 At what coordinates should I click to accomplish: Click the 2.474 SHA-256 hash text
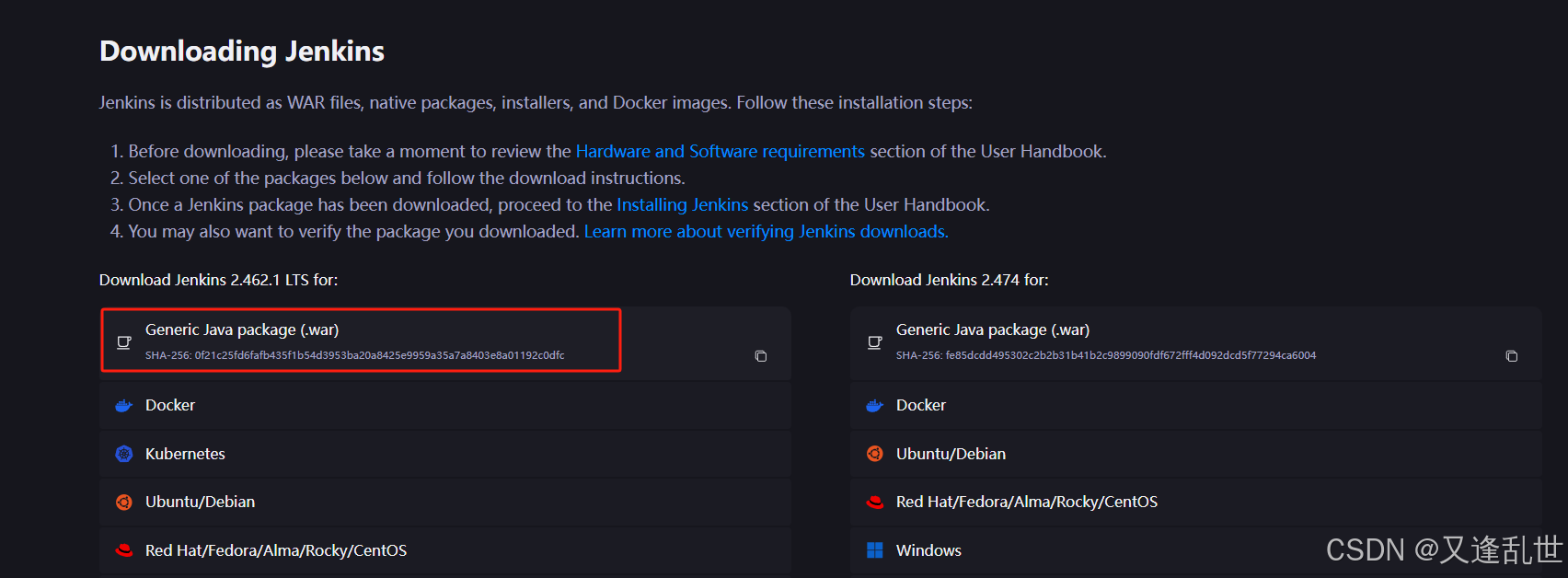[1106, 355]
